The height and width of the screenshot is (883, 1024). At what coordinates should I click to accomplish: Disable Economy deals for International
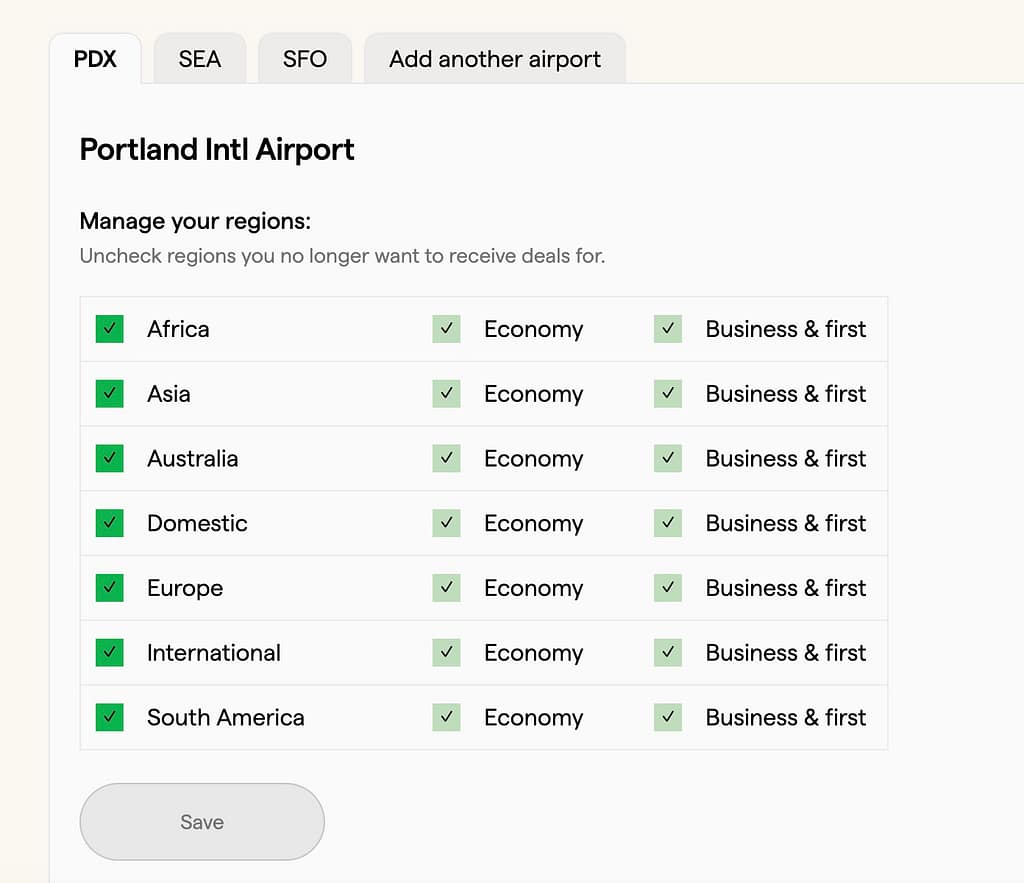click(446, 652)
